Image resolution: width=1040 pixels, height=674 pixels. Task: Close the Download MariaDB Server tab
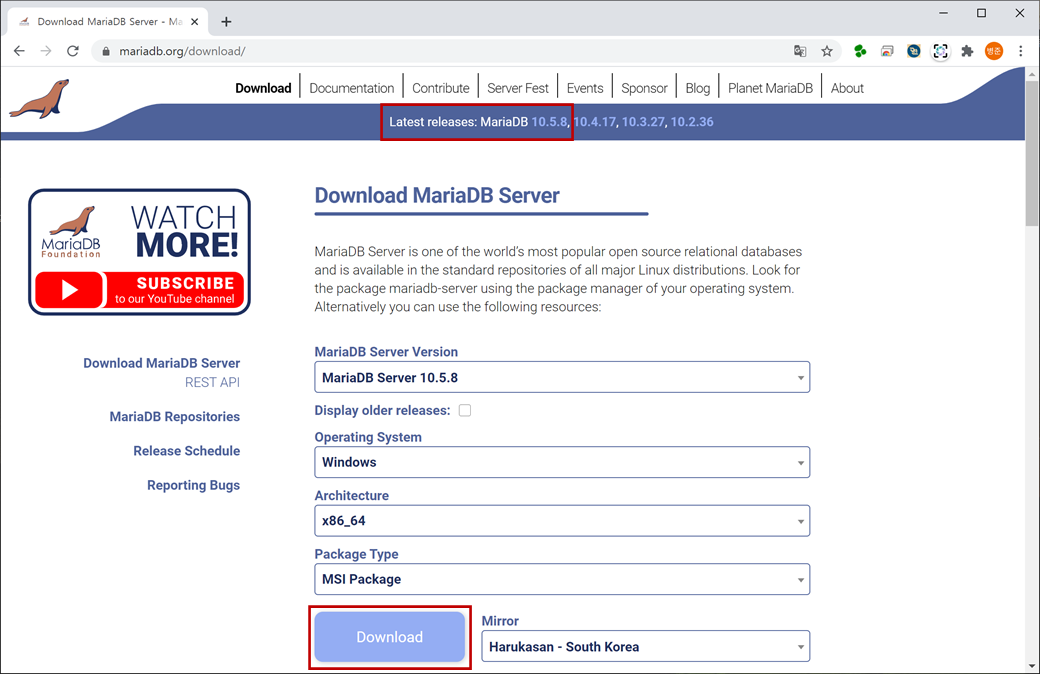(x=194, y=22)
